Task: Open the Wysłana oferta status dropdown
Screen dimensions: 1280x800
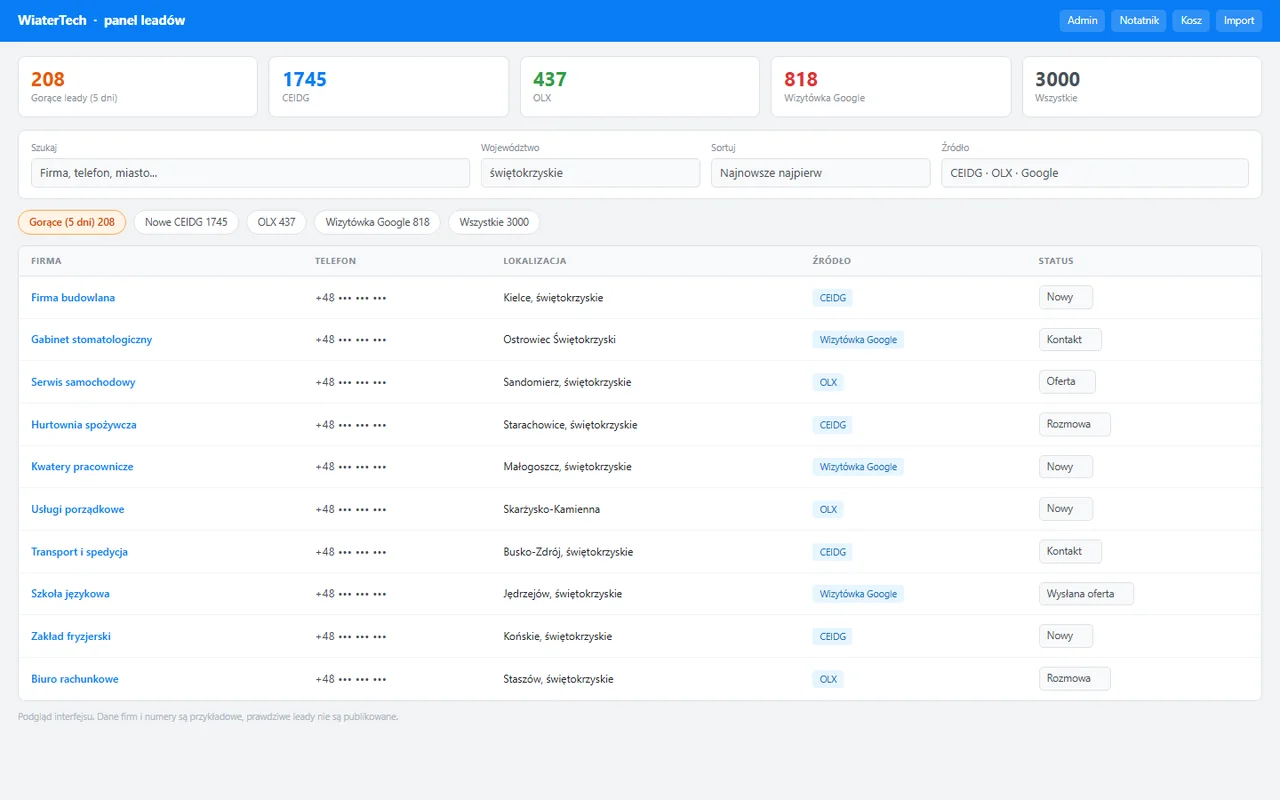Action: (x=1086, y=593)
